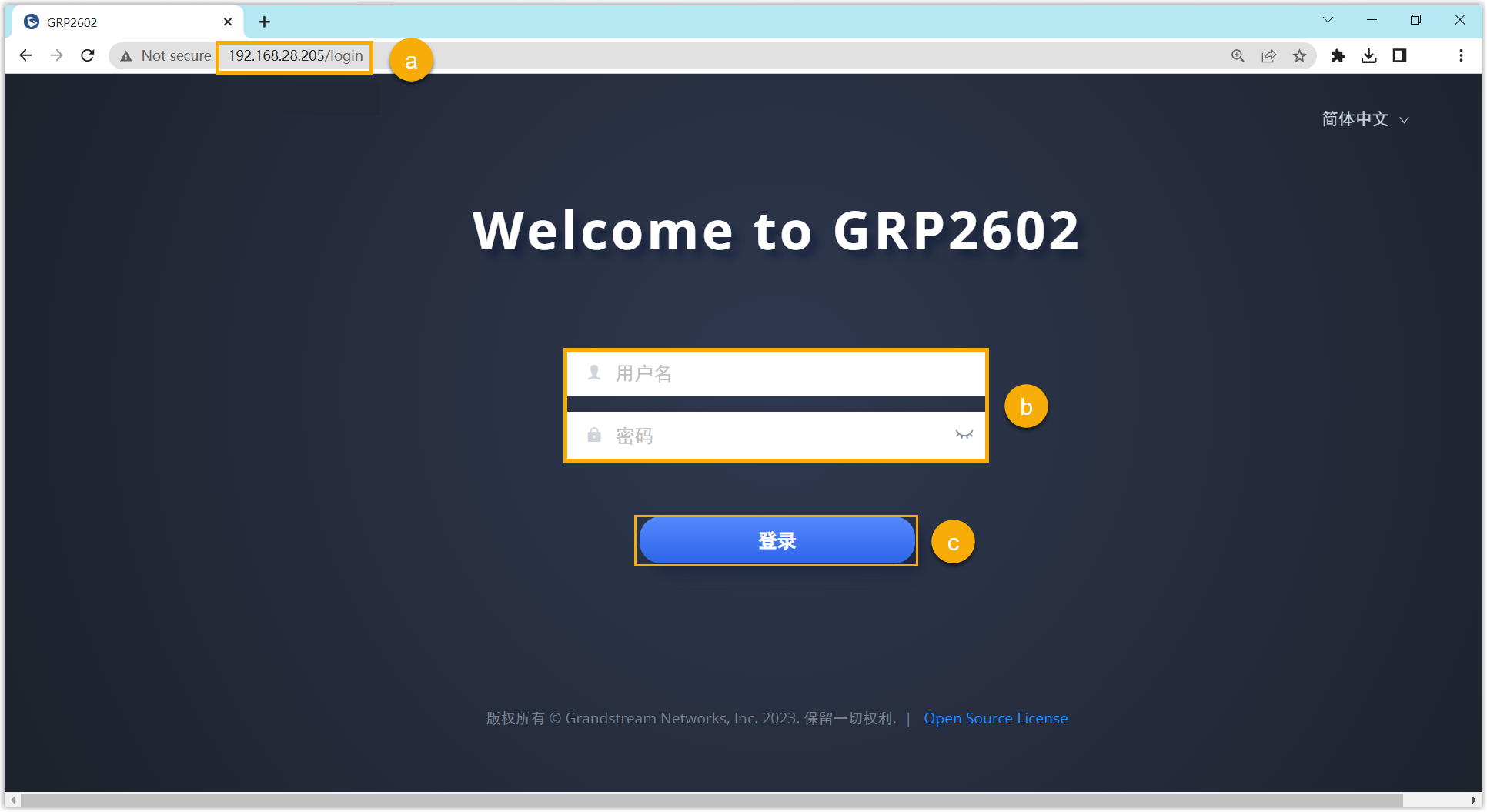The width and height of the screenshot is (1487, 812).
Task: Click the blue 登录 login button
Action: (x=777, y=540)
